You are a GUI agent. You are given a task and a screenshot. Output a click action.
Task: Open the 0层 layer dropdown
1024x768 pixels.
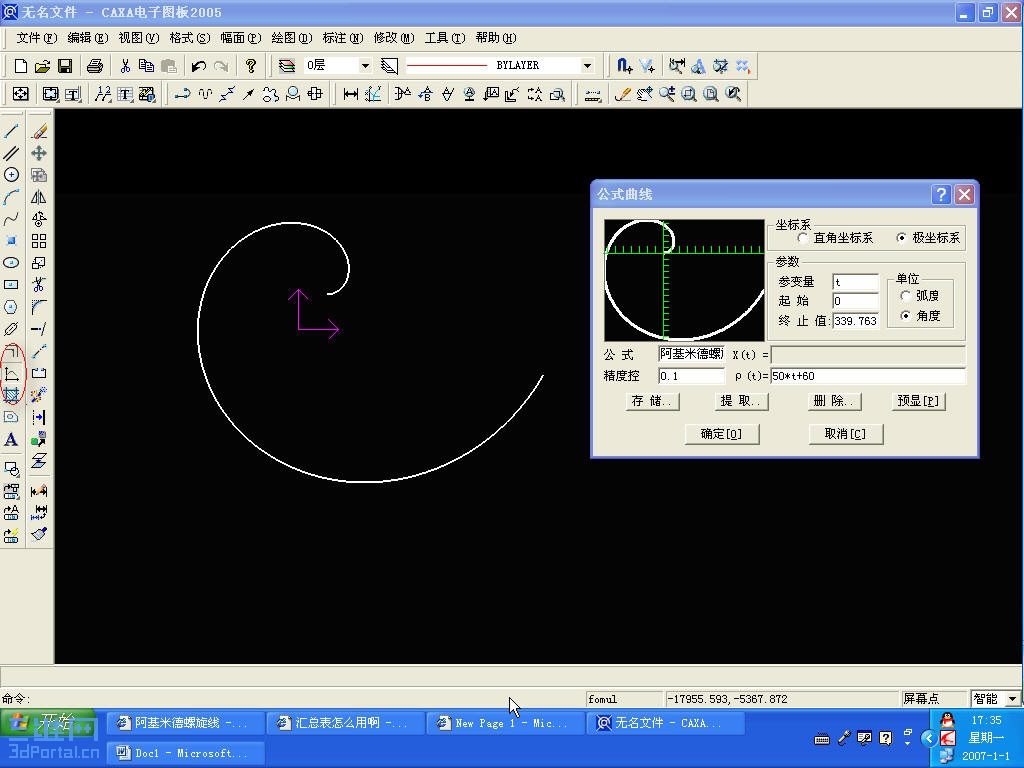[365, 66]
